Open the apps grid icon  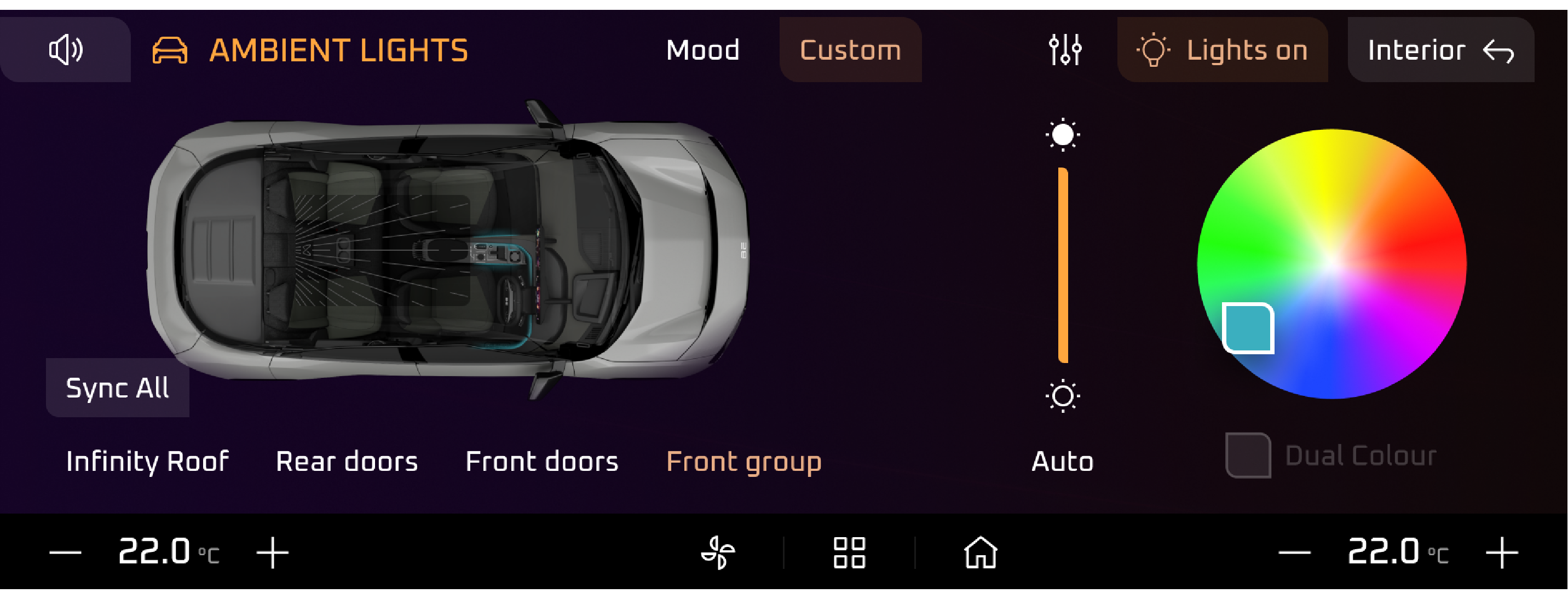pyautogui.click(x=849, y=553)
